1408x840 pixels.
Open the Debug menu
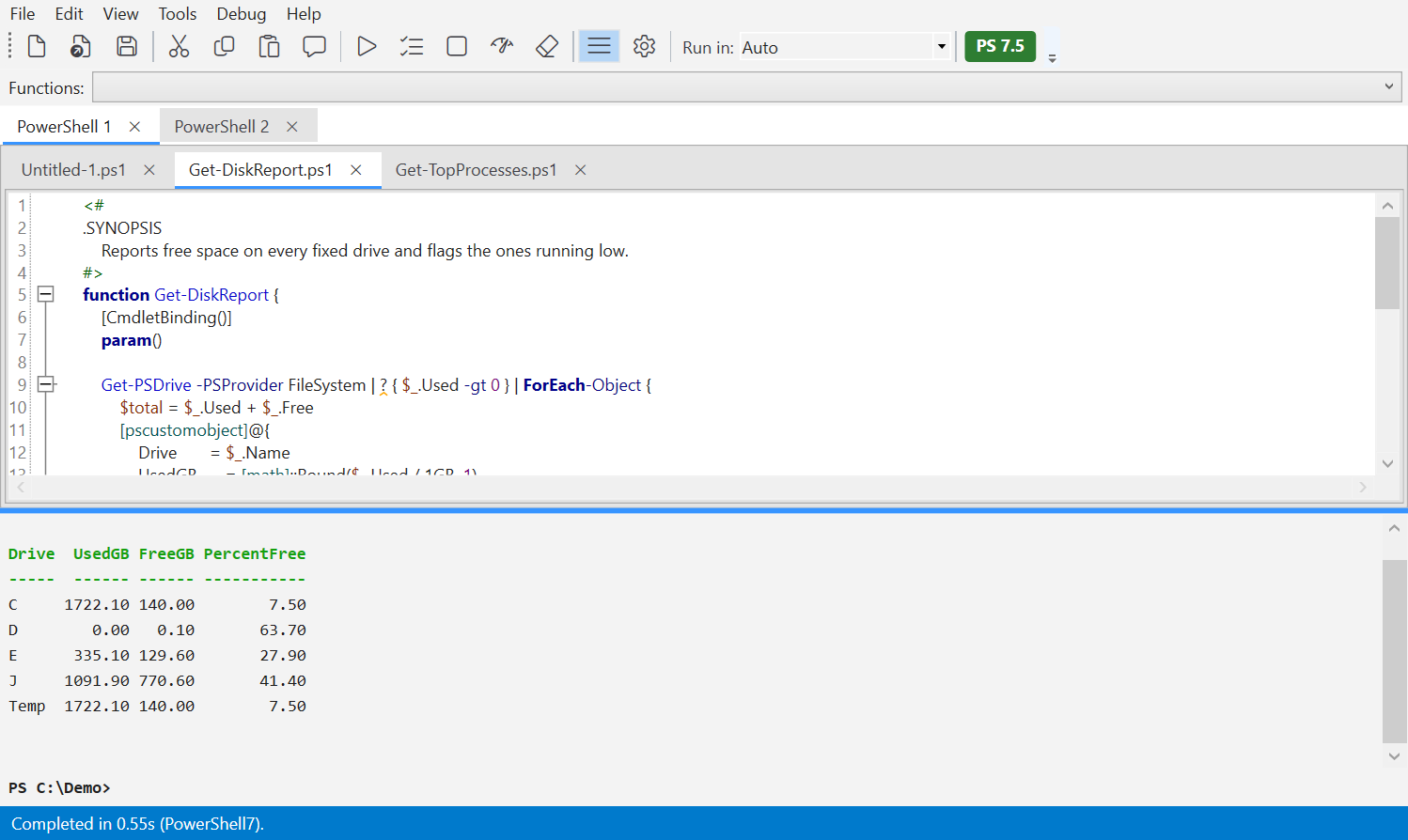(x=242, y=14)
